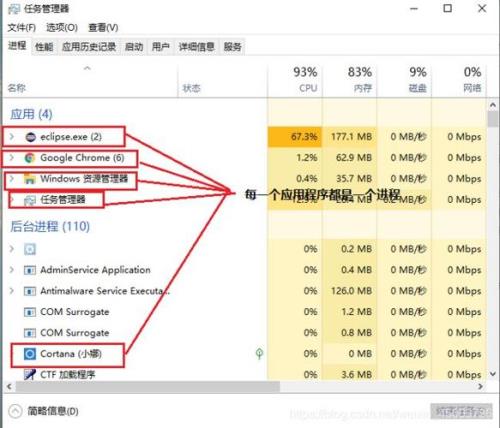Click the 62.9 MB memory cell for Chrome
This screenshot has width=500, height=428.
coord(349,158)
